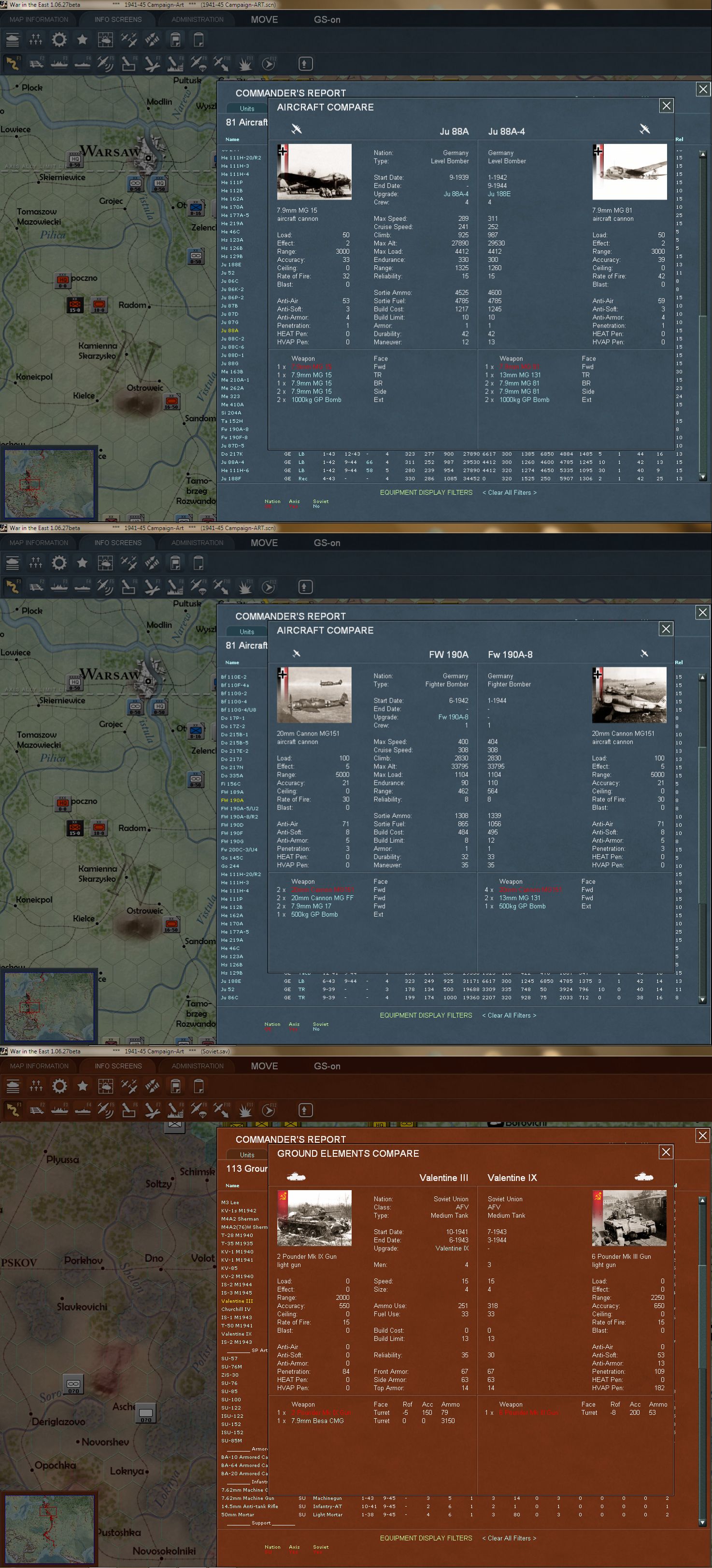The height and width of the screenshot is (1568, 712).
Task: Select F10 air transfer icon in the Soviet screen
Action: pyautogui.click(x=222, y=1109)
